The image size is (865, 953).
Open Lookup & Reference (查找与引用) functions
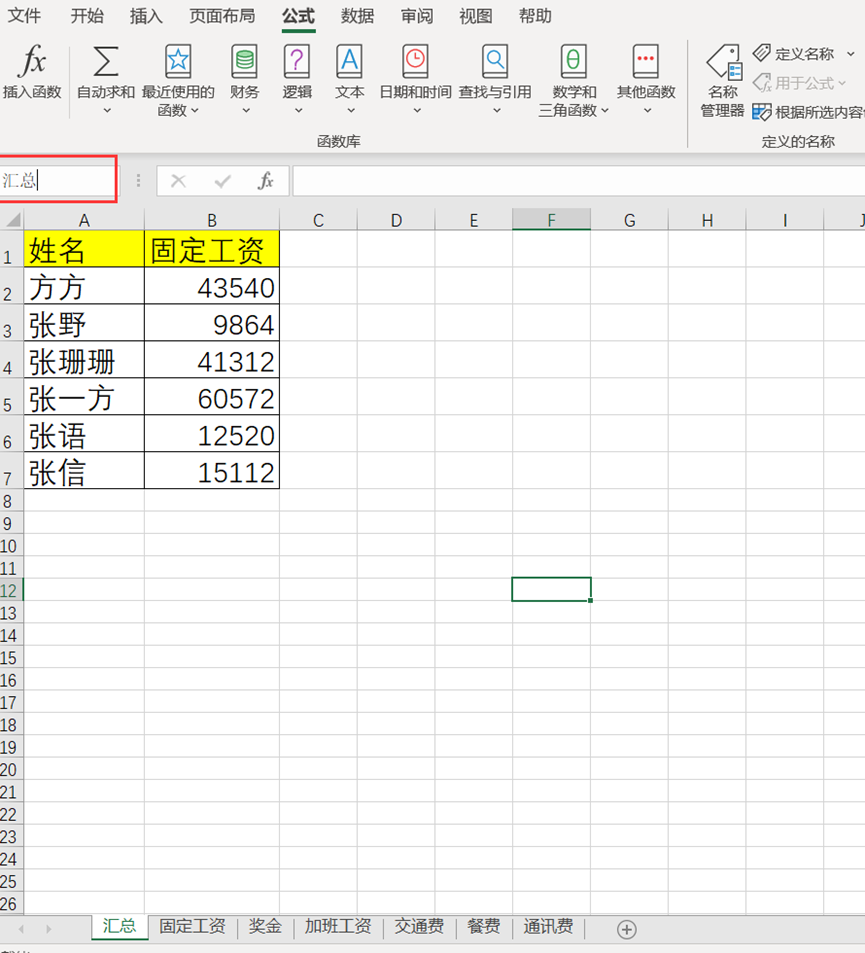click(495, 79)
